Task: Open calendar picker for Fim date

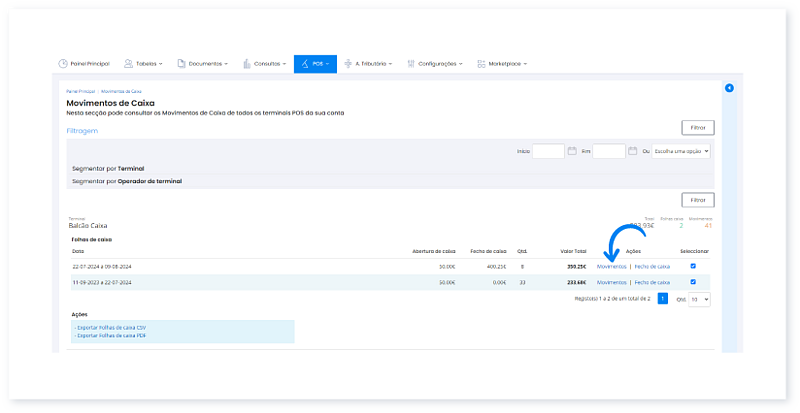Action: click(x=632, y=151)
